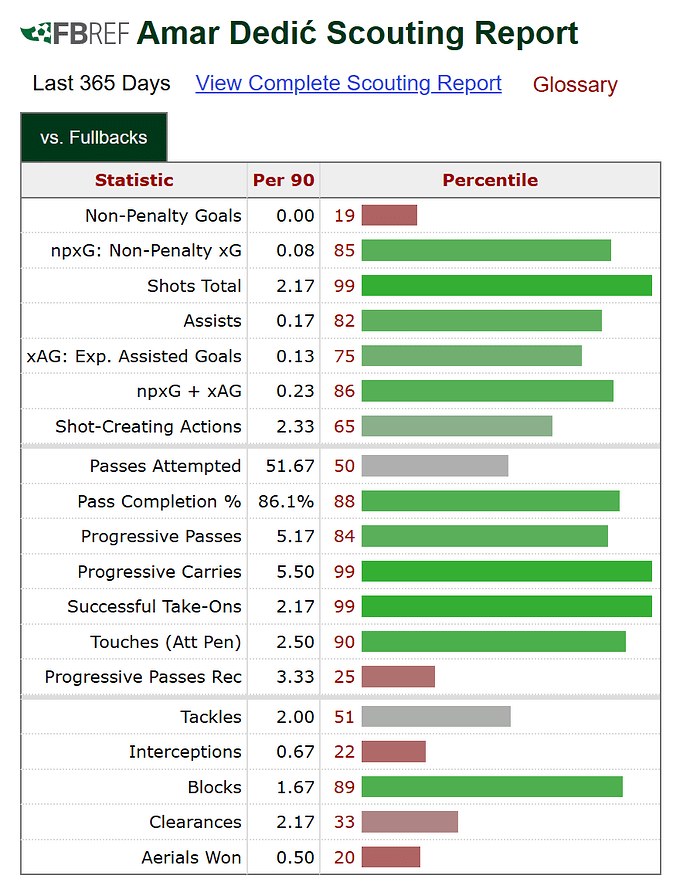Click the Per 90 column header
The width and height of the screenshot is (690, 889).
point(283,180)
